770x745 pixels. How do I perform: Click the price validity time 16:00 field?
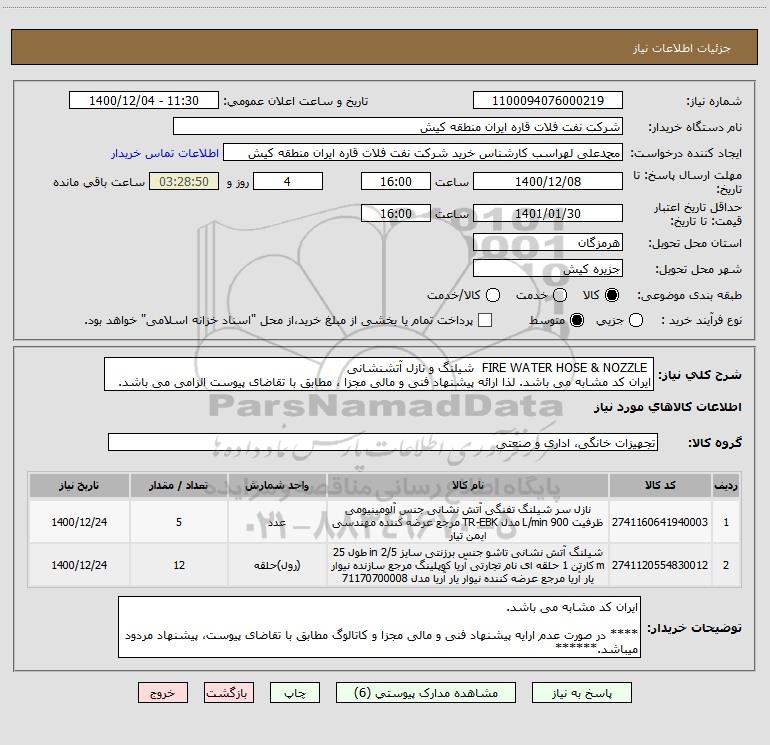click(396, 213)
